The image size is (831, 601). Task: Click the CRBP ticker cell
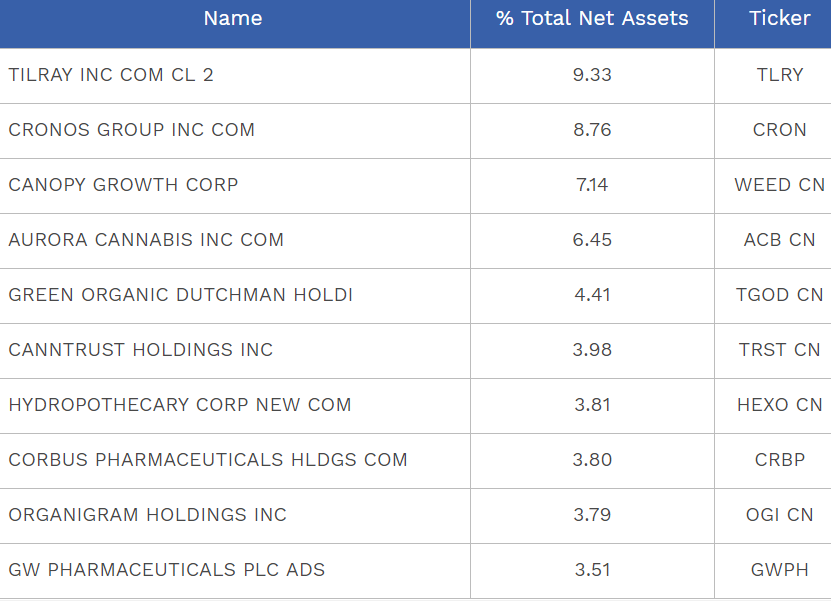[x=779, y=460]
